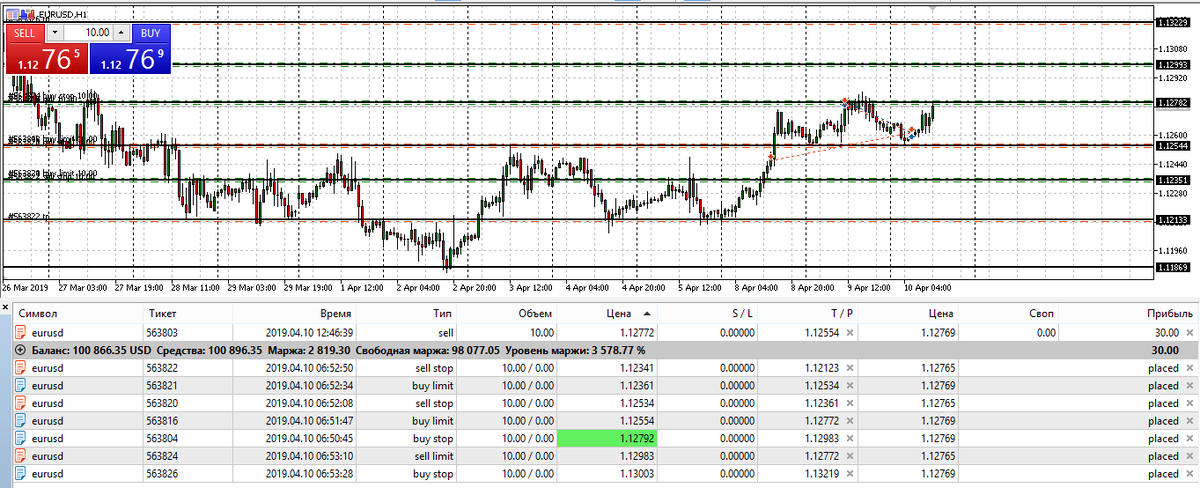Click the Свободная маржа value 98 077.05

coord(475,351)
